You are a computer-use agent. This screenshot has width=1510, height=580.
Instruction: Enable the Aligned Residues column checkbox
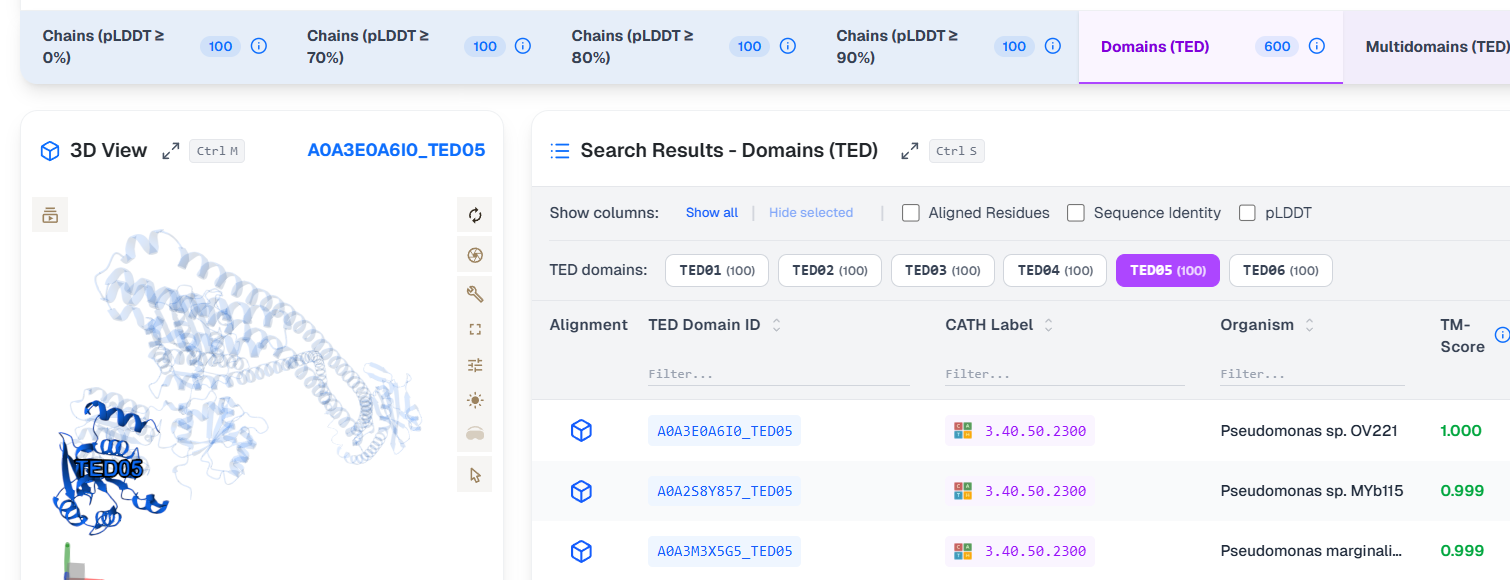point(911,213)
